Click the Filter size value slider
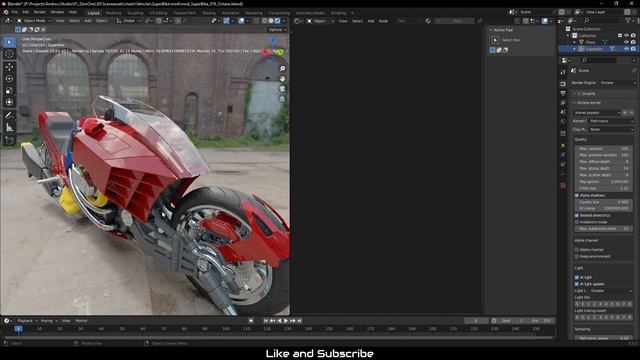The image size is (640, 360). point(603,188)
